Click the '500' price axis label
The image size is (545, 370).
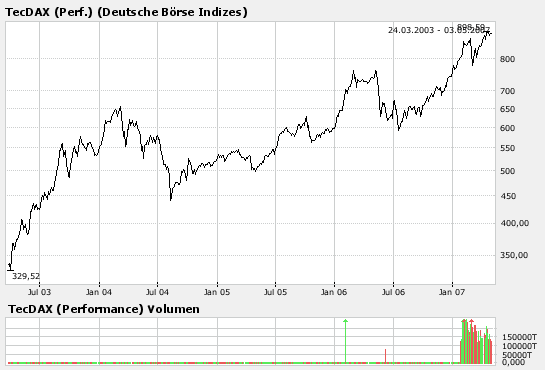point(507,171)
